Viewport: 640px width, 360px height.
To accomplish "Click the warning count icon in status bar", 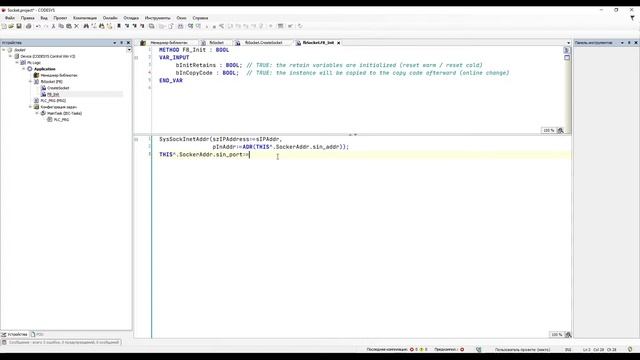I will click(422, 349).
